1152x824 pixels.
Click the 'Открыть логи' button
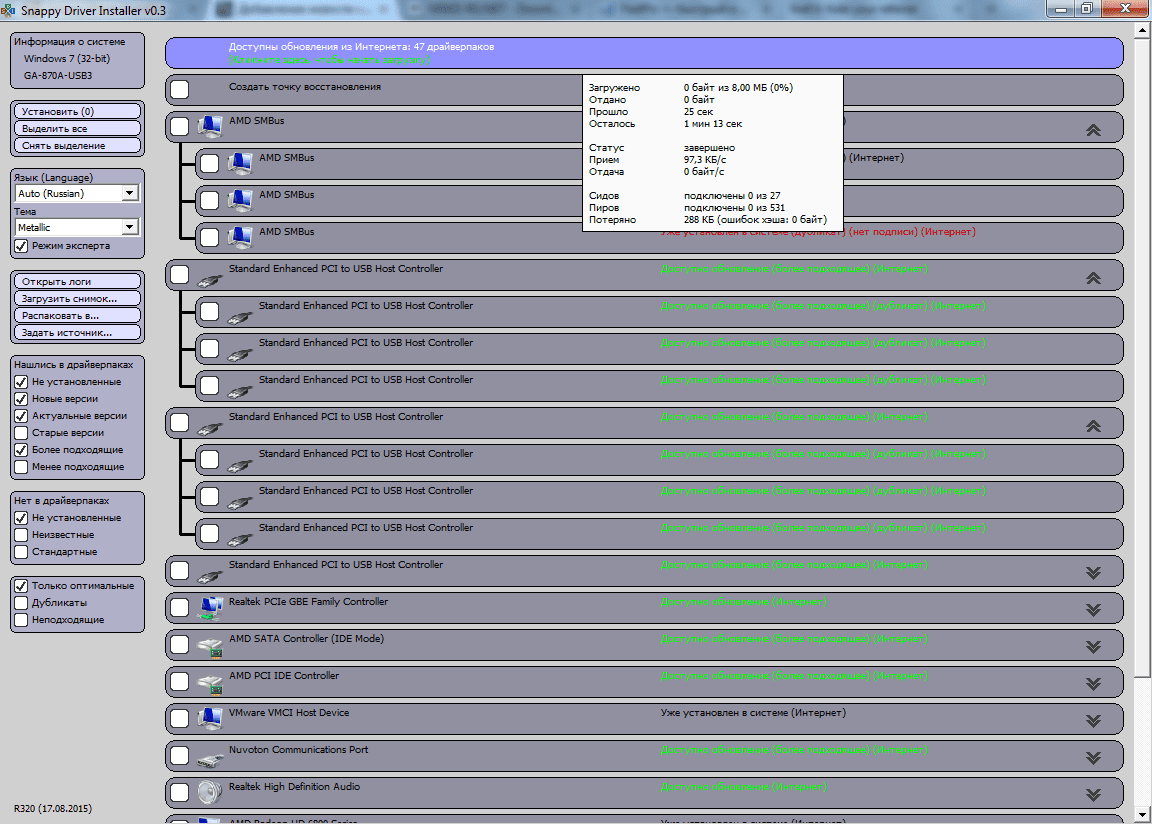coord(77,281)
